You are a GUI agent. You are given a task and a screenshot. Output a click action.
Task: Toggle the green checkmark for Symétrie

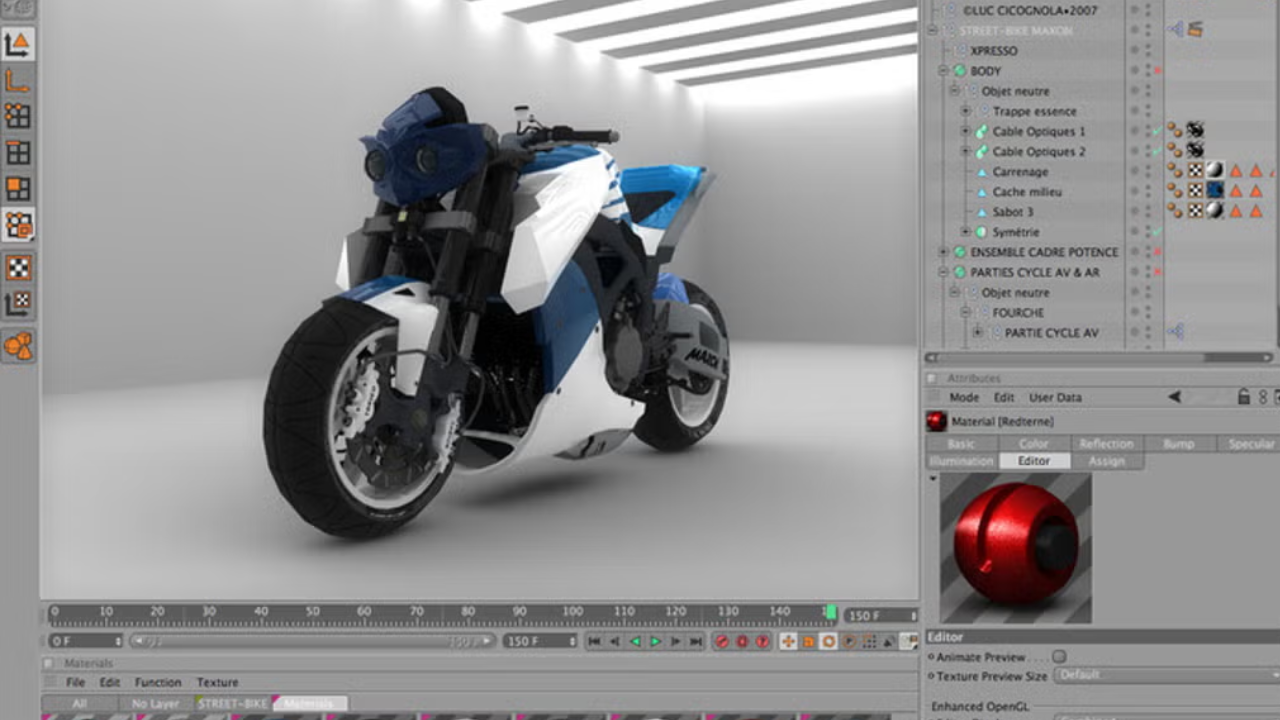pos(1157,232)
